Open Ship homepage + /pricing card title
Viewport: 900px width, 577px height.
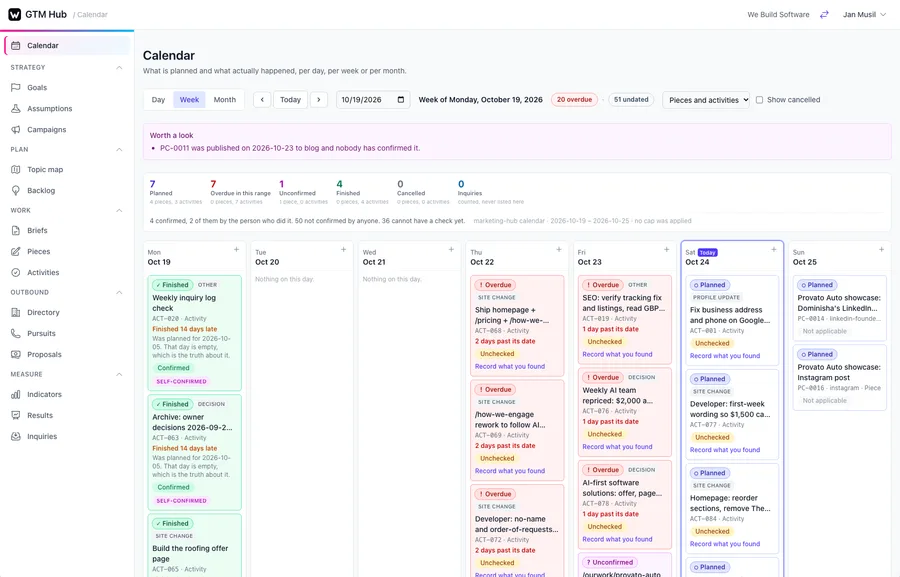512,315
